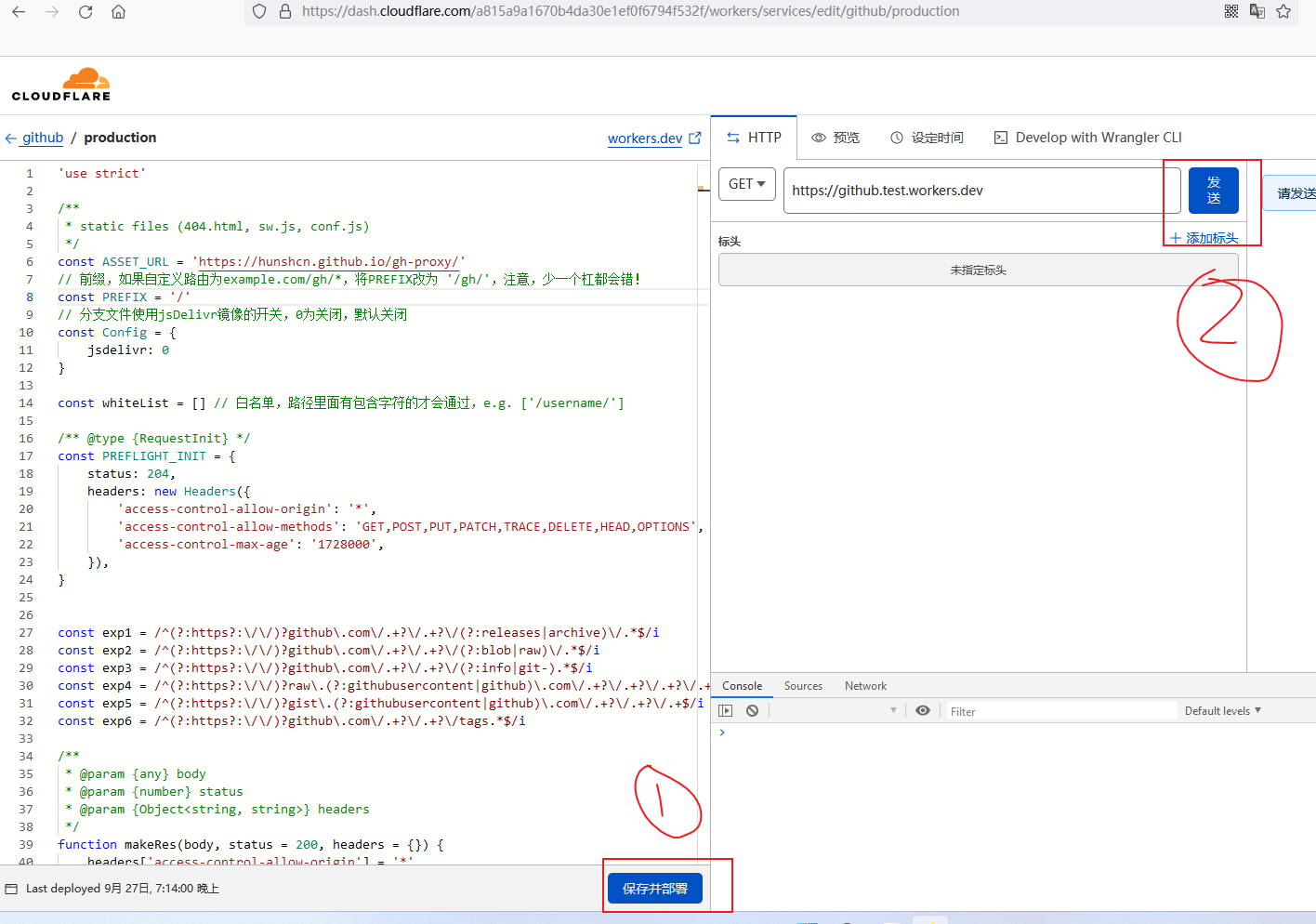Click the const whiteList line

click(341, 403)
